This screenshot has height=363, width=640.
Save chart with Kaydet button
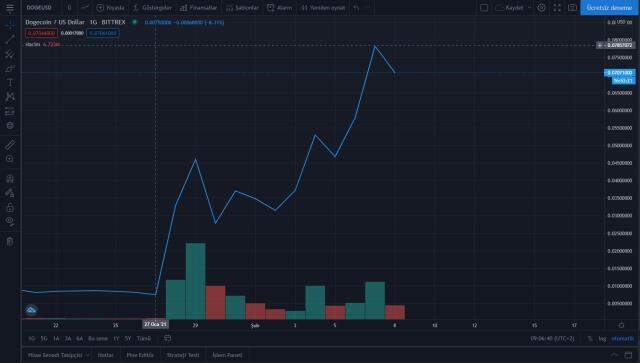coord(509,7)
